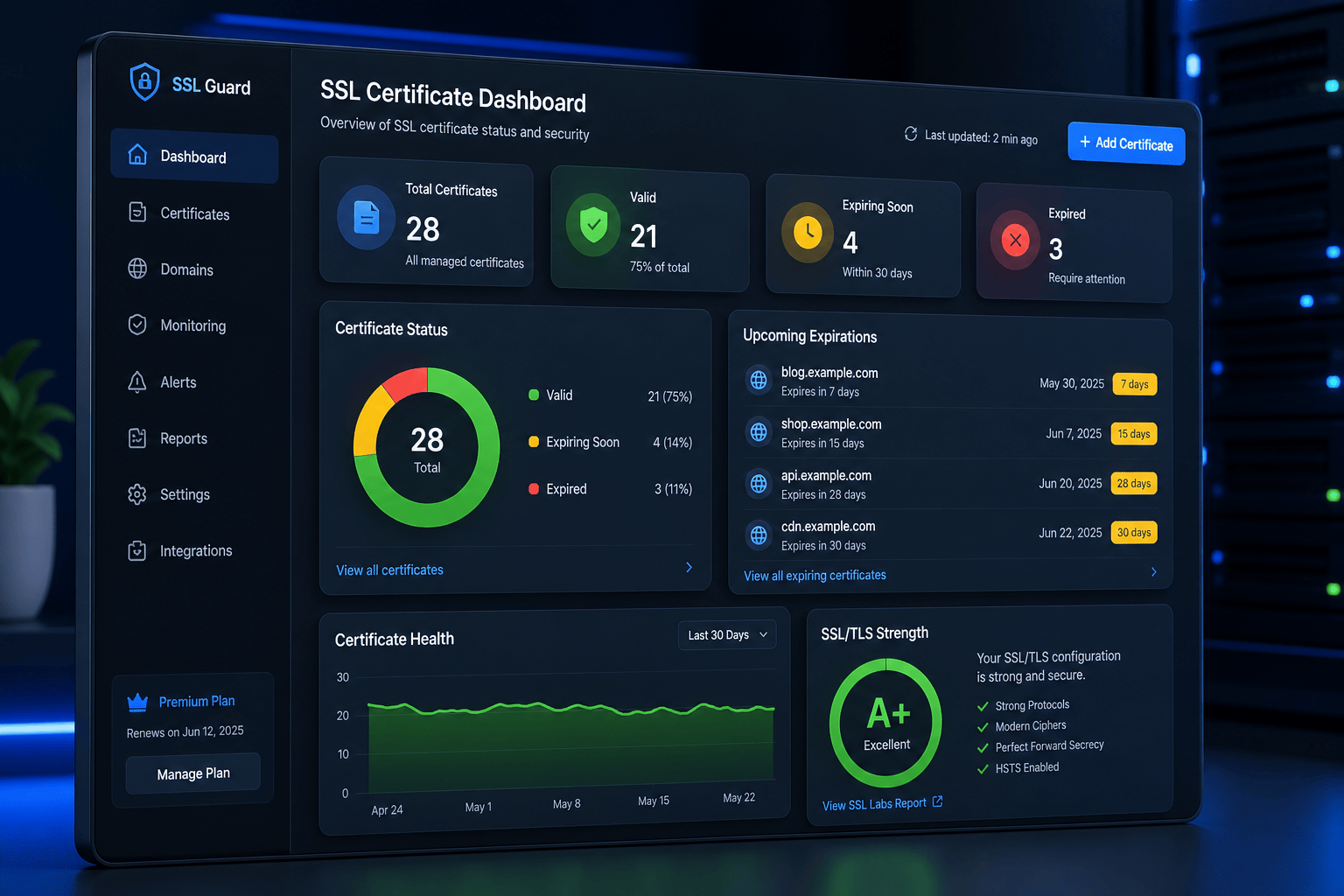Click the Add Certificate button
Viewport: 1344px width, 896px height.
click(x=1126, y=143)
